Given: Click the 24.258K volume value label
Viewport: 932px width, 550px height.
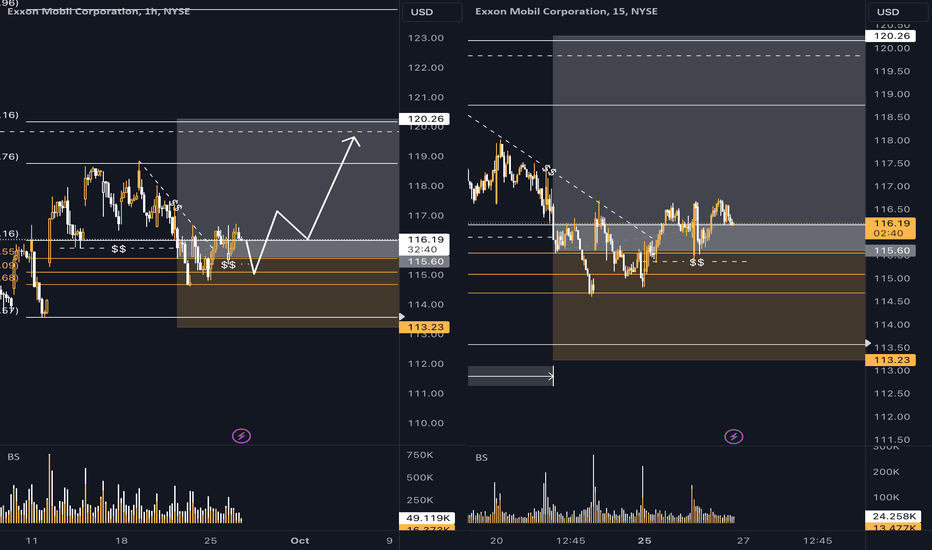Looking at the screenshot, I should (x=894, y=516).
